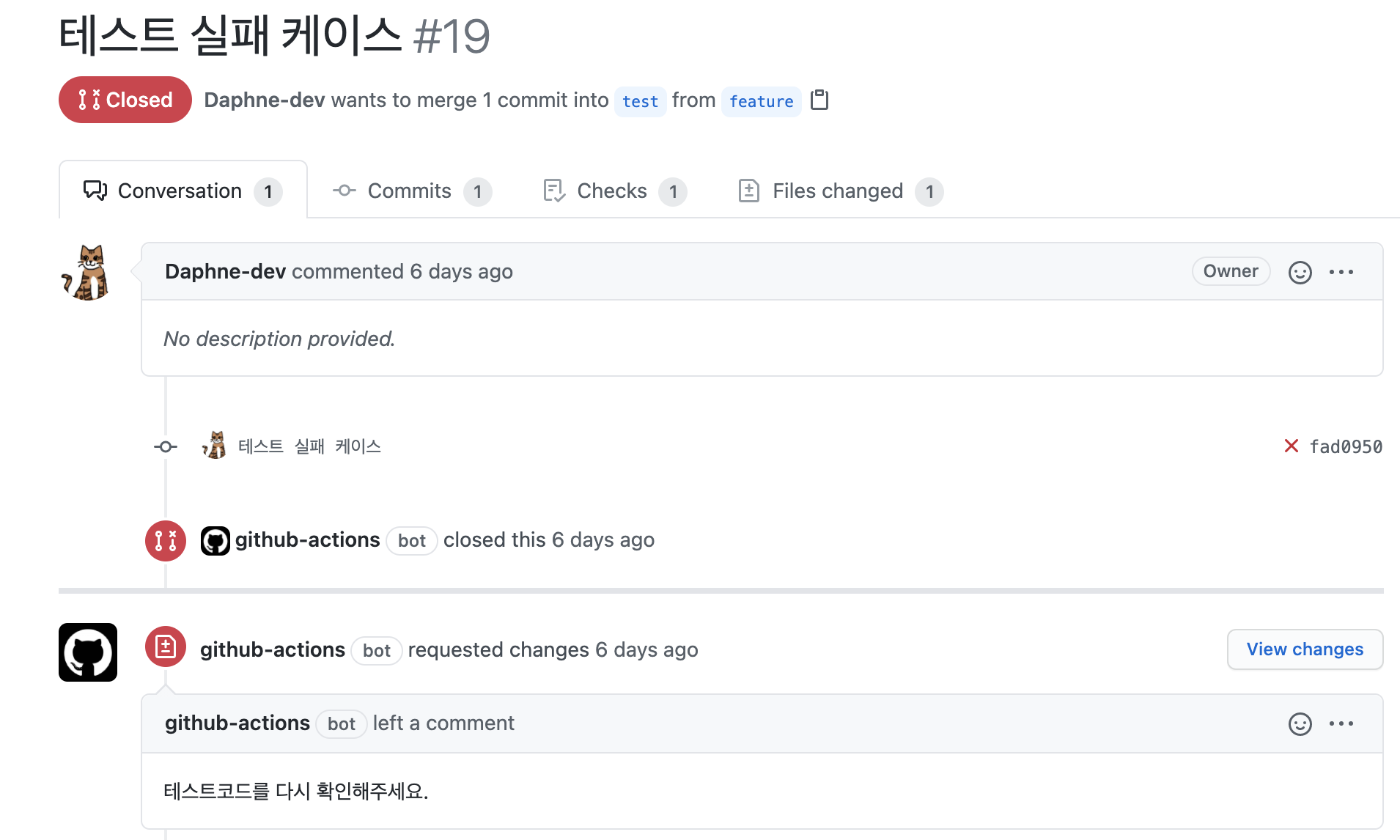Open the 테스트 실패 케이스 commit message link
The image size is (1400, 840).
coord(309,446)
